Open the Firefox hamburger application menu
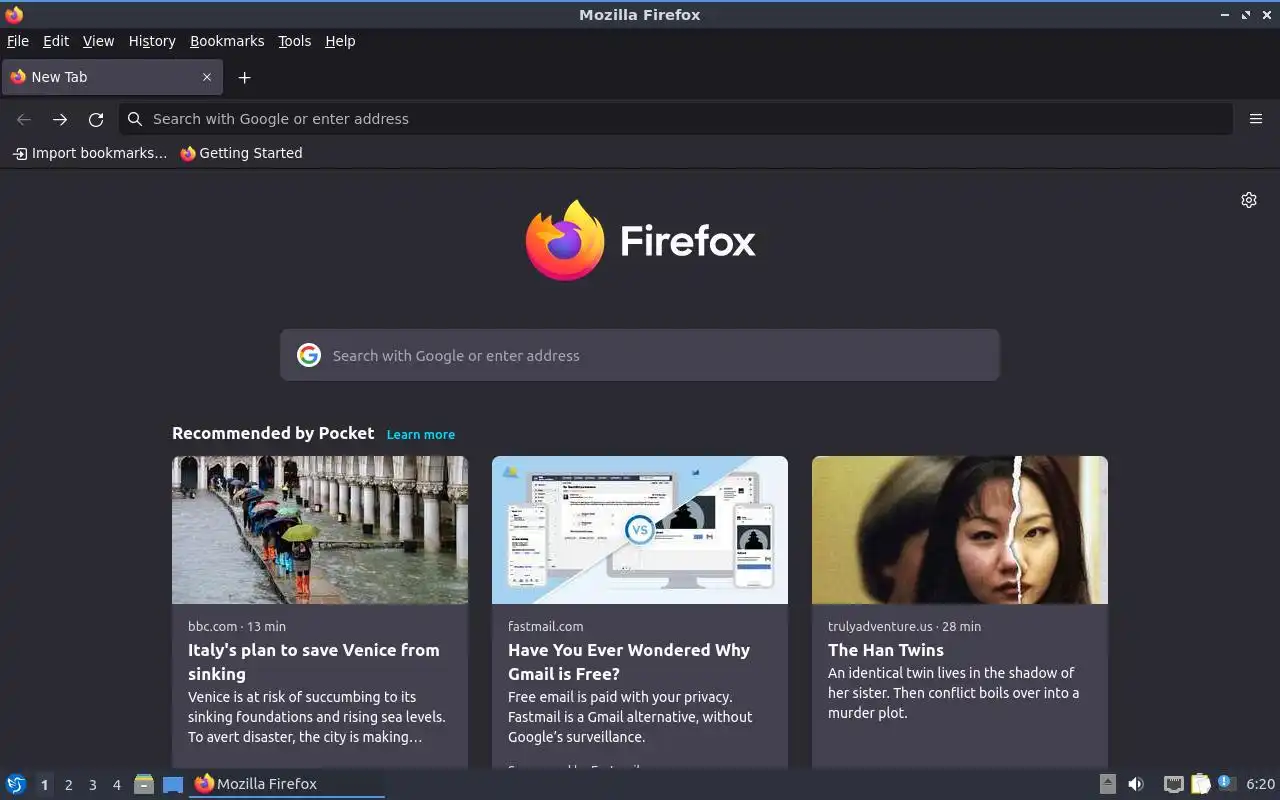 click(1256, 119)
